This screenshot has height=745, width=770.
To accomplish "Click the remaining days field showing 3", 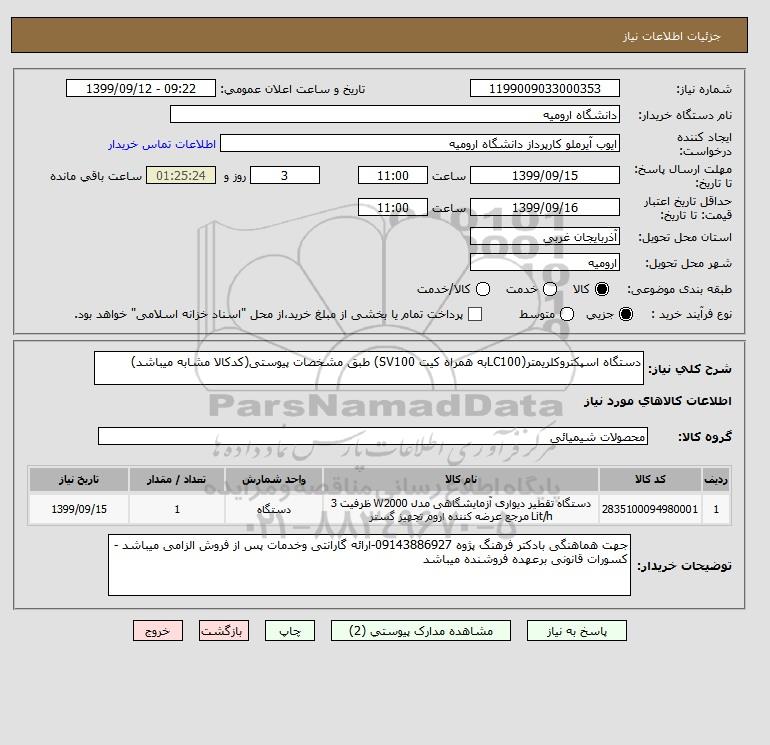I will (285, 175).
